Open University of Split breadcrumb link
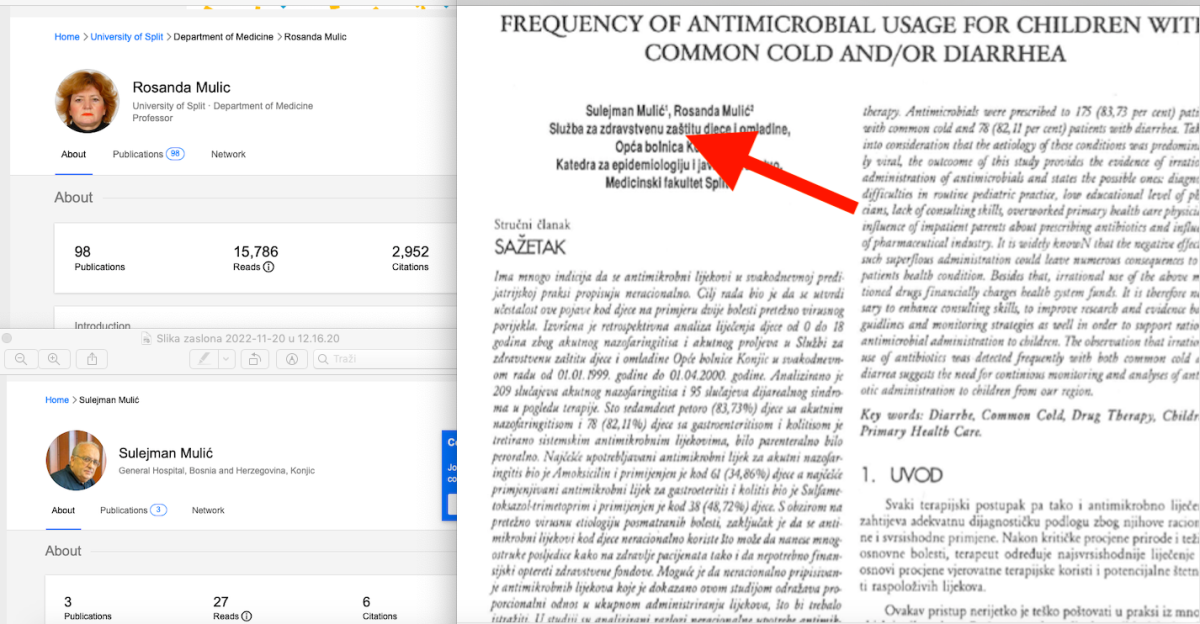The width and height of the screenshot is (1200, 624). tap(129, 37)
